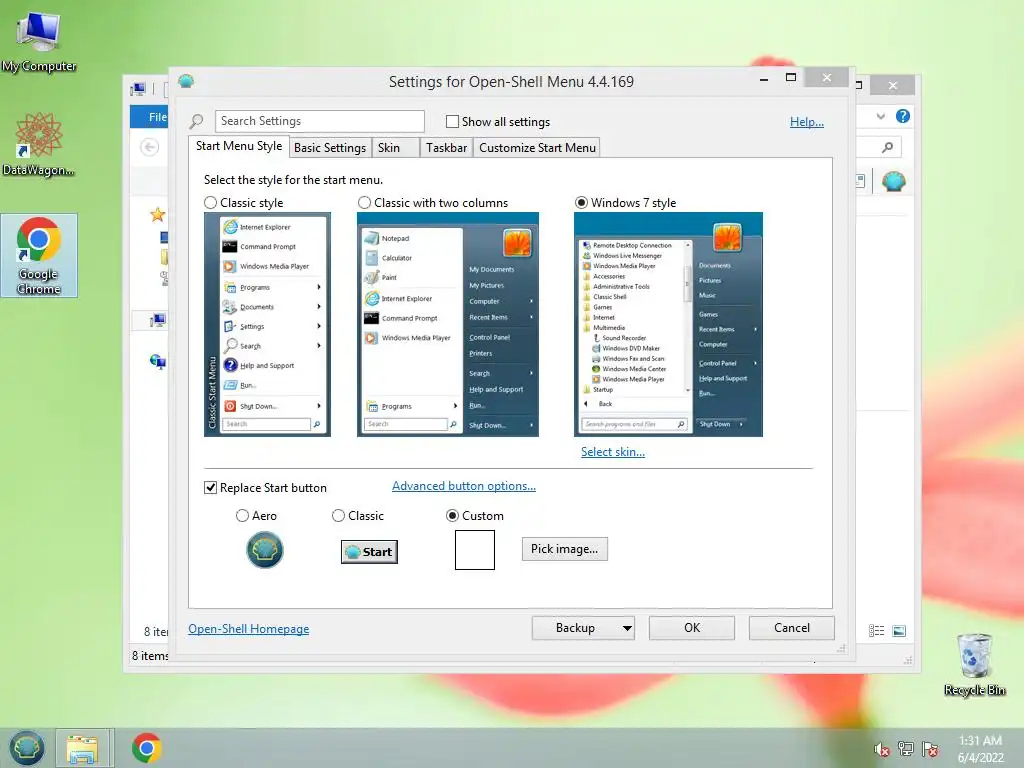Choose the Classic start button radio option
The height and width of the screenshot is (768, 1024).
click(x=338, y=516)
